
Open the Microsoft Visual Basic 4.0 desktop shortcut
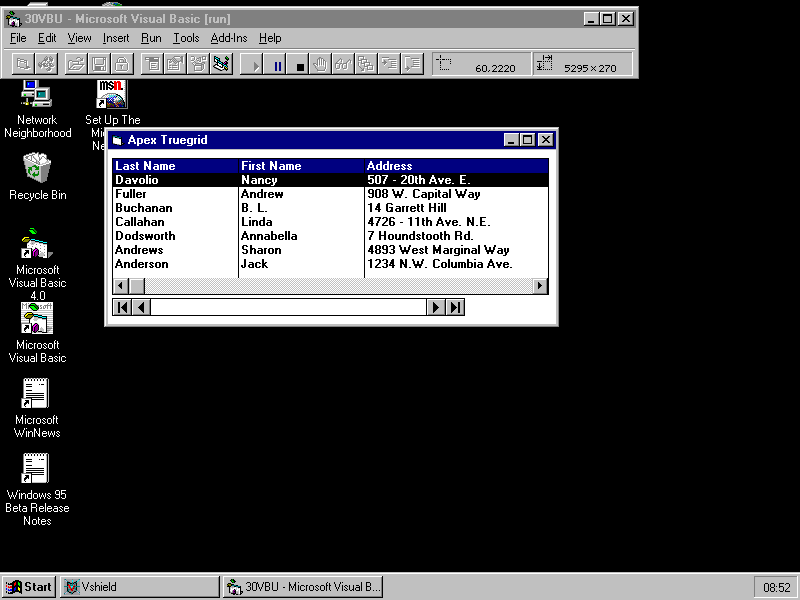(37, 246)
